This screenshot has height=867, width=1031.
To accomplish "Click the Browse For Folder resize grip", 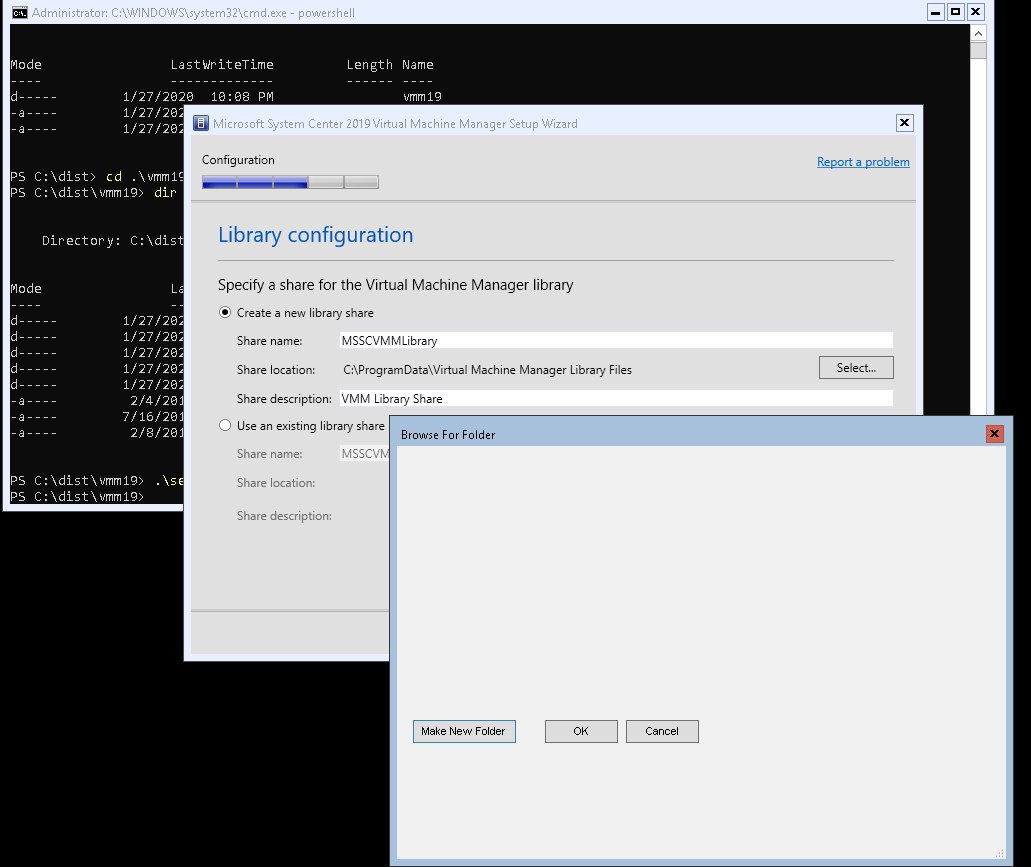I will (999, 853).
